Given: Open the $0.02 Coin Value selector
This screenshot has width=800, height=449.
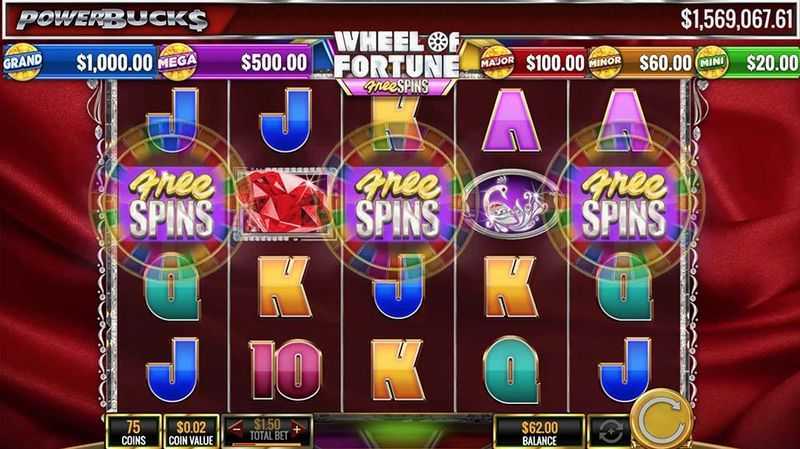Looking at the screenshot, I should pyautogui.click(x=191, y=432).
